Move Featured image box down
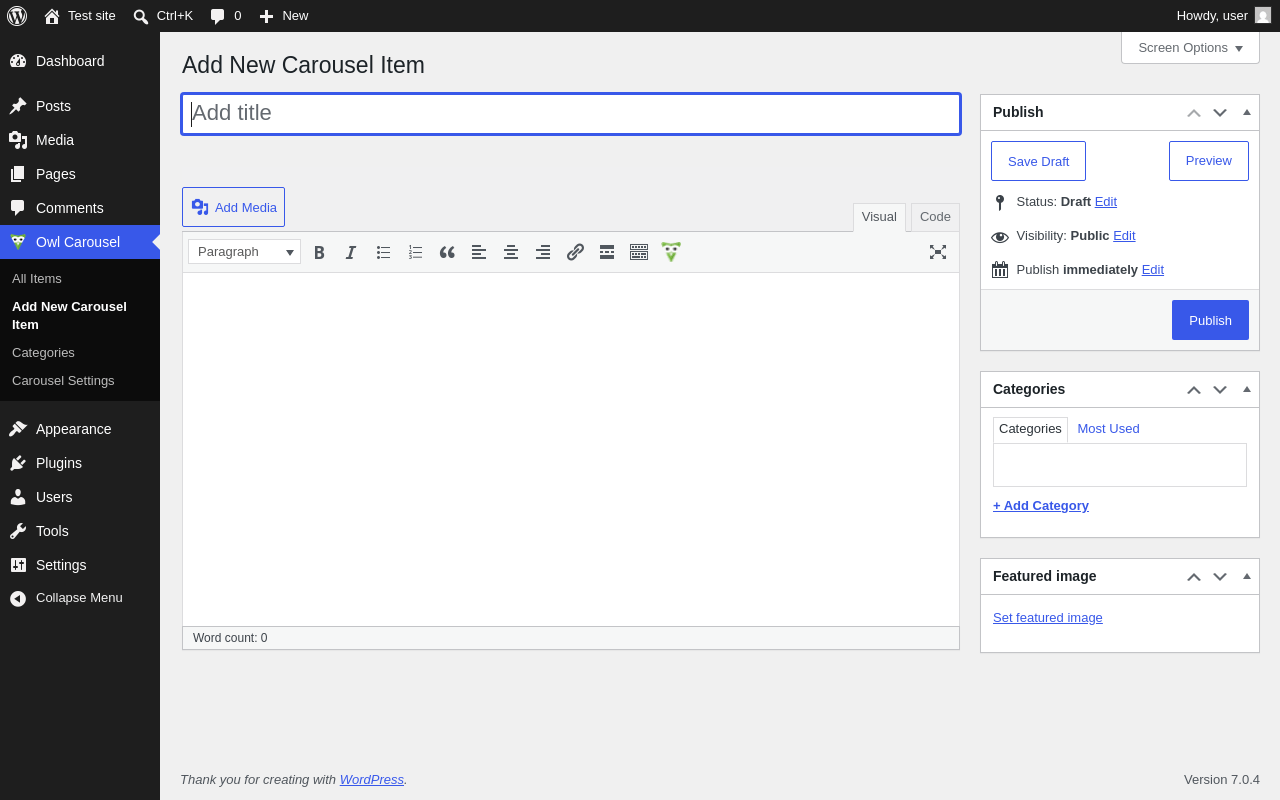This screenshot has height=800, width=1280. click(1220, 576)
